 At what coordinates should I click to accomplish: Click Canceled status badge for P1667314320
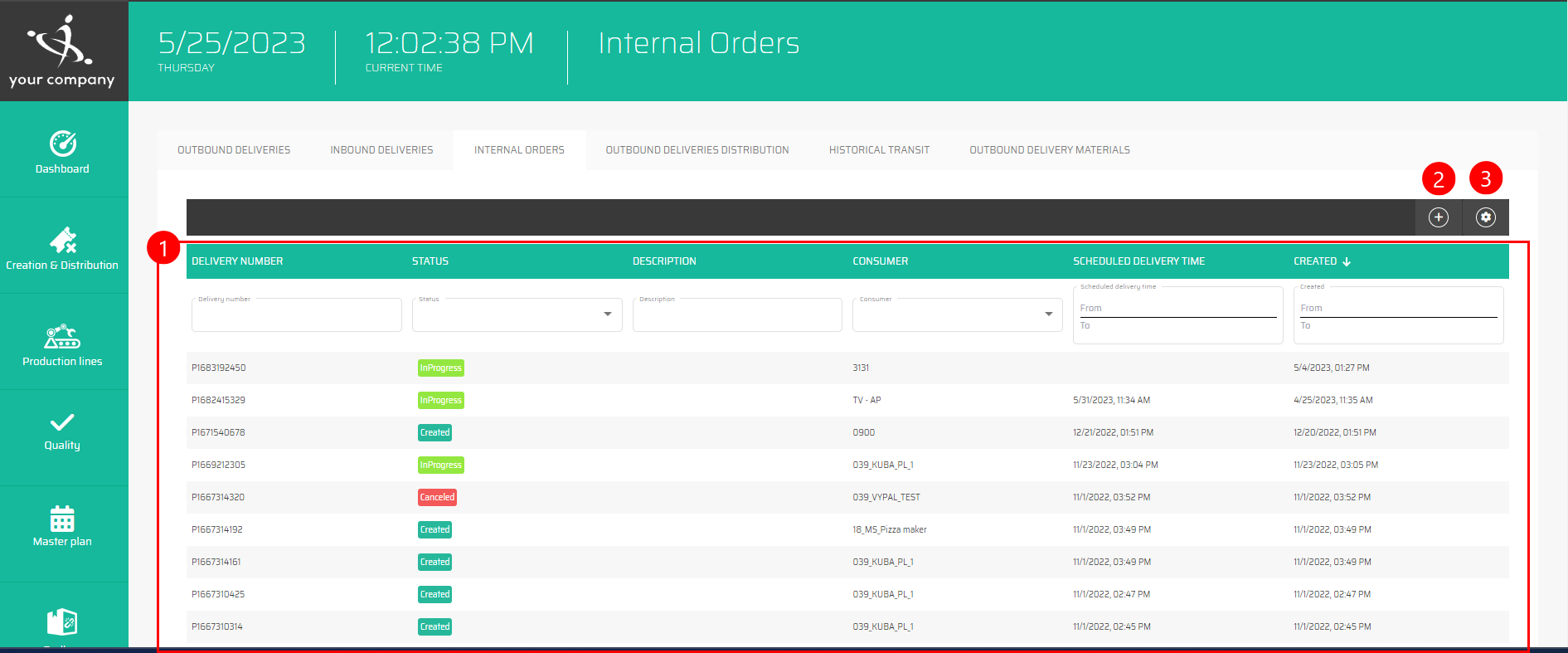tap(437, 497)
